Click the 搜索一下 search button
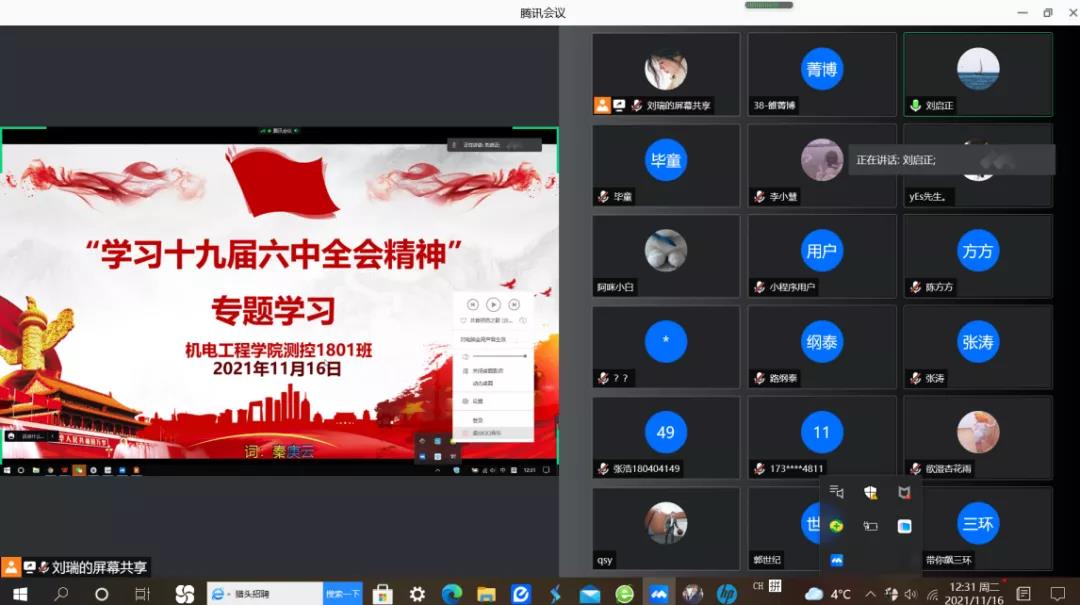1080x605 pixels. (342, 593)
